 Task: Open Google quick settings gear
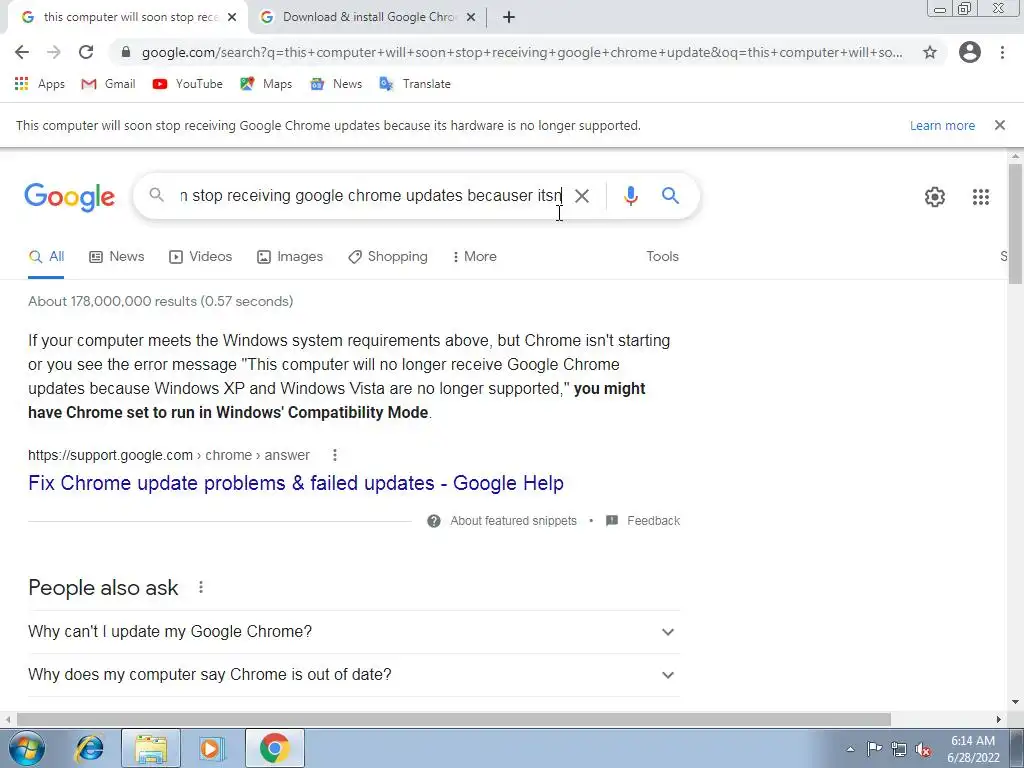coord(935,197)
